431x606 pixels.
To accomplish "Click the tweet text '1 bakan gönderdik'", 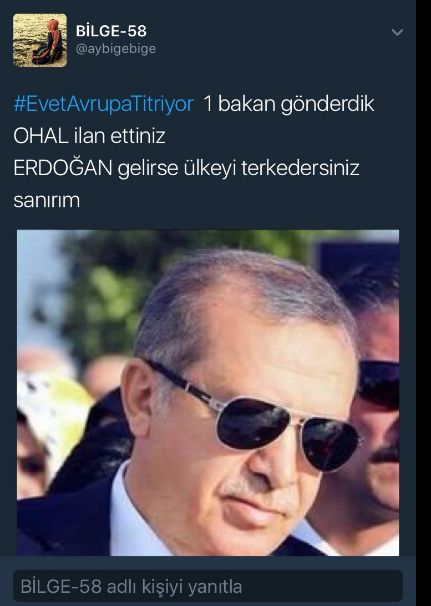I will point(288,104).
